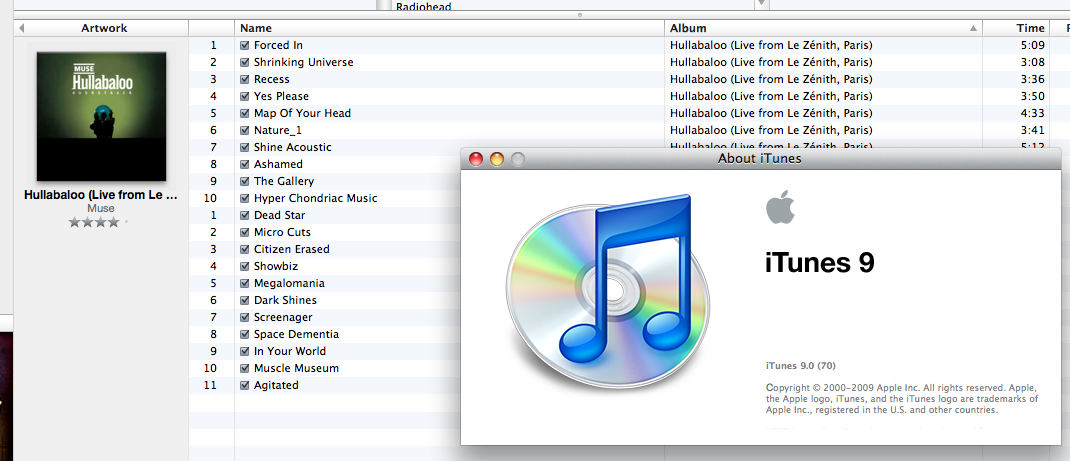Toggle the checkbox beside Recess
The image size is (1070, 461).
[x=245, y=79]
